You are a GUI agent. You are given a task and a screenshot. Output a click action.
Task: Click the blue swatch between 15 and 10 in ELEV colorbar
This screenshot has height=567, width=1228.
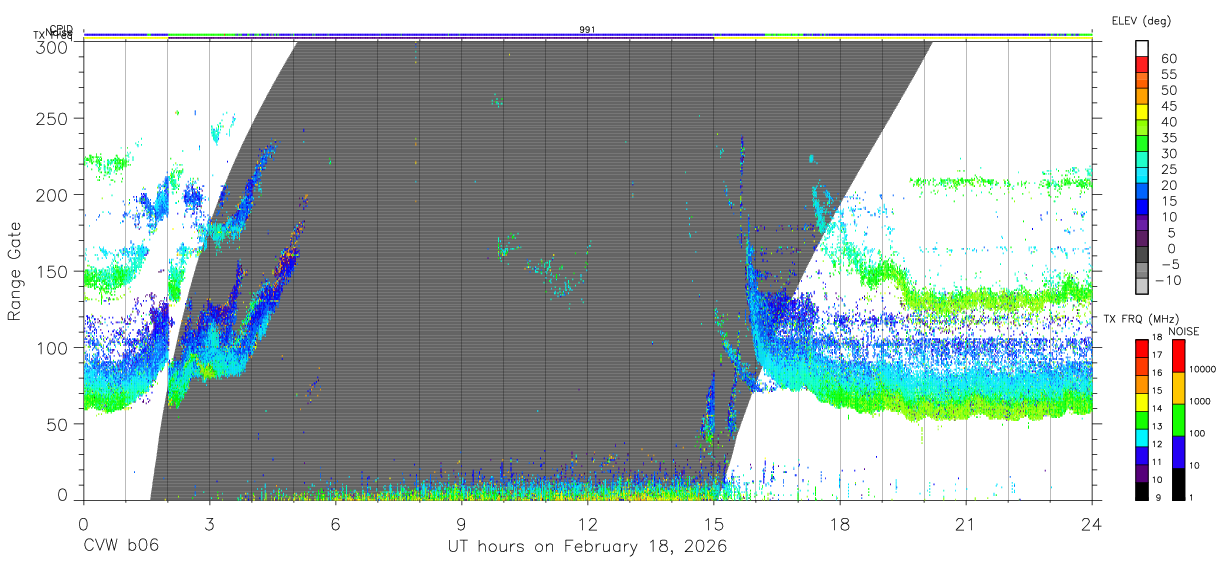tap(1143, 208)
